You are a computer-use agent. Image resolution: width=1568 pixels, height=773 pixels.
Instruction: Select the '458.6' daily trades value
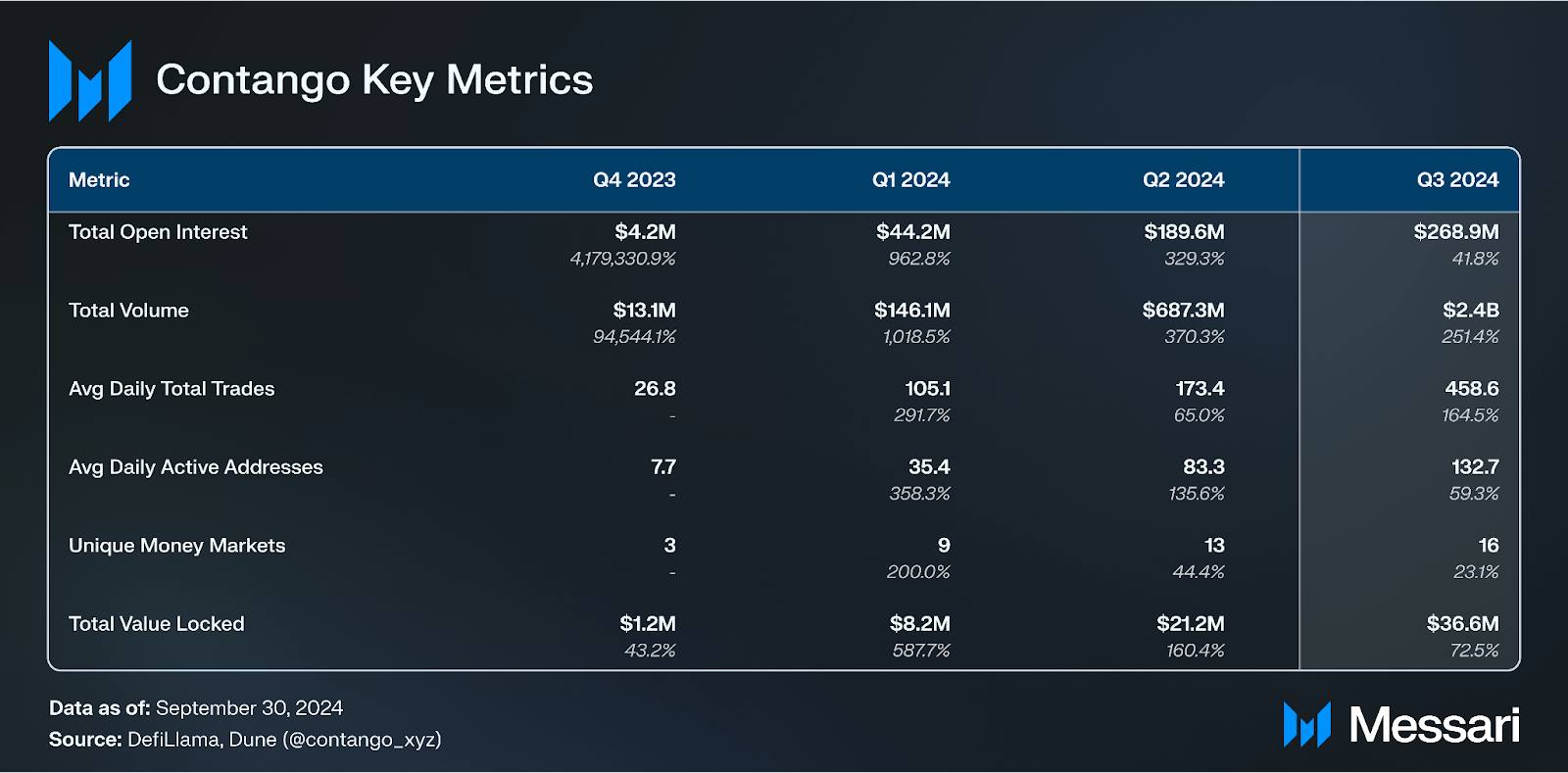pos(1472,389)
